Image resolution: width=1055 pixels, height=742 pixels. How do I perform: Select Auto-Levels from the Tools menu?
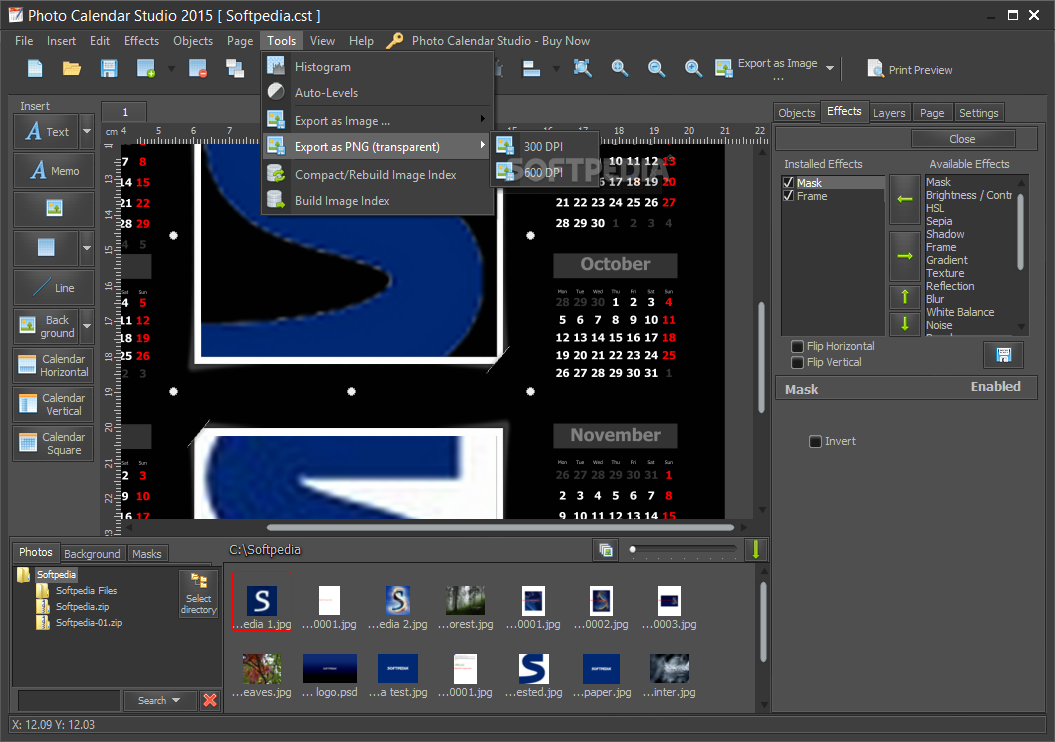377,93
